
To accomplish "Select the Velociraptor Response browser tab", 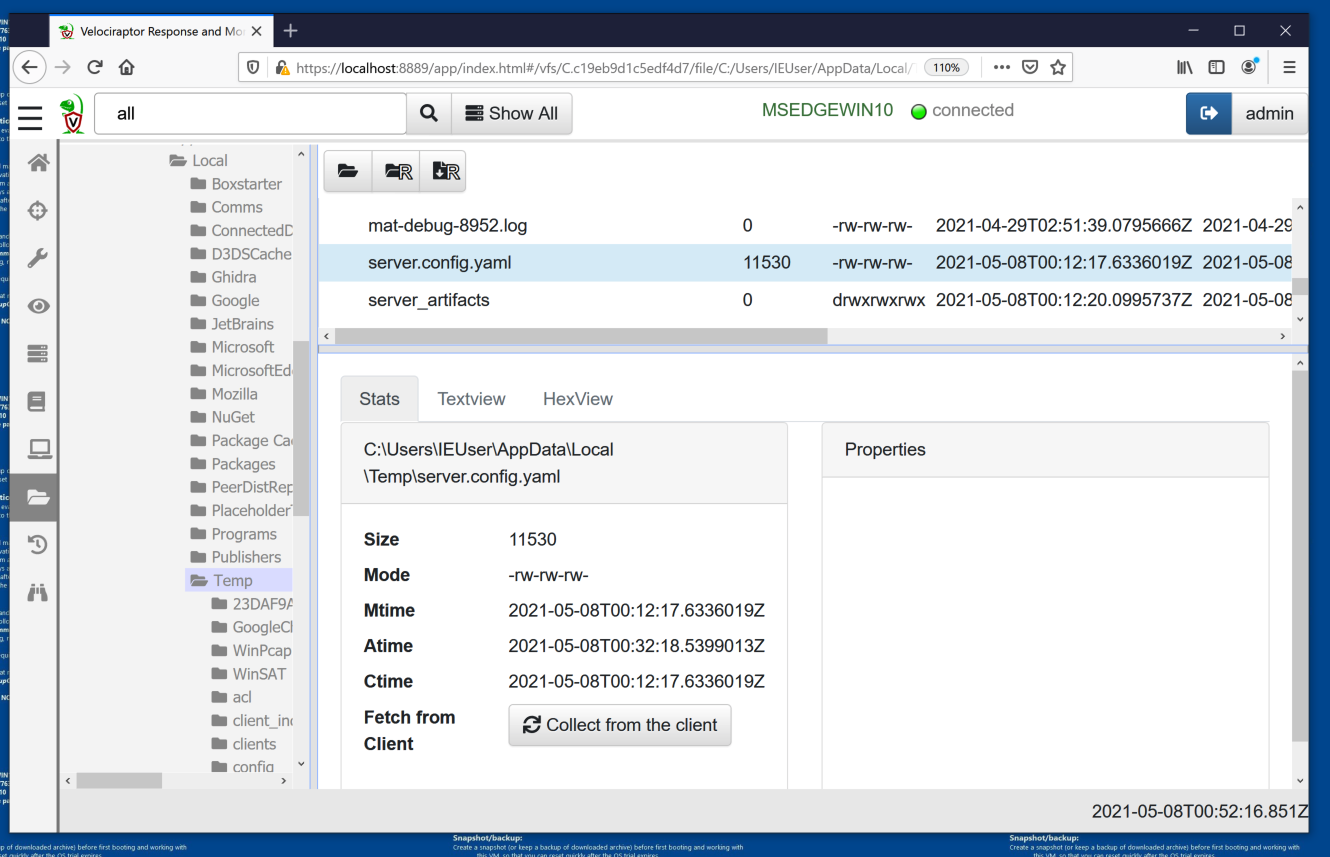I will [160, 31].
